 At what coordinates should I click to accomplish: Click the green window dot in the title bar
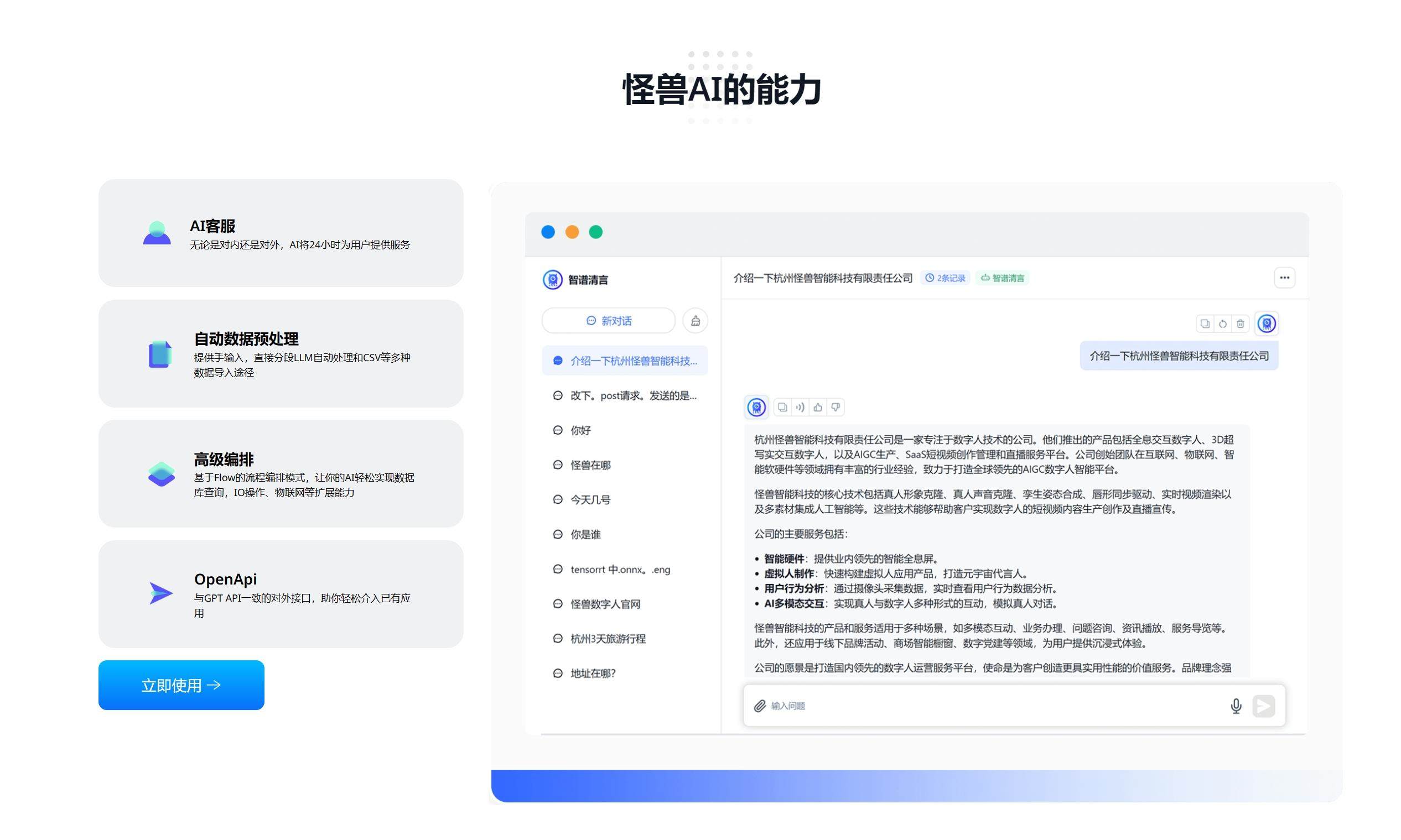596,232
